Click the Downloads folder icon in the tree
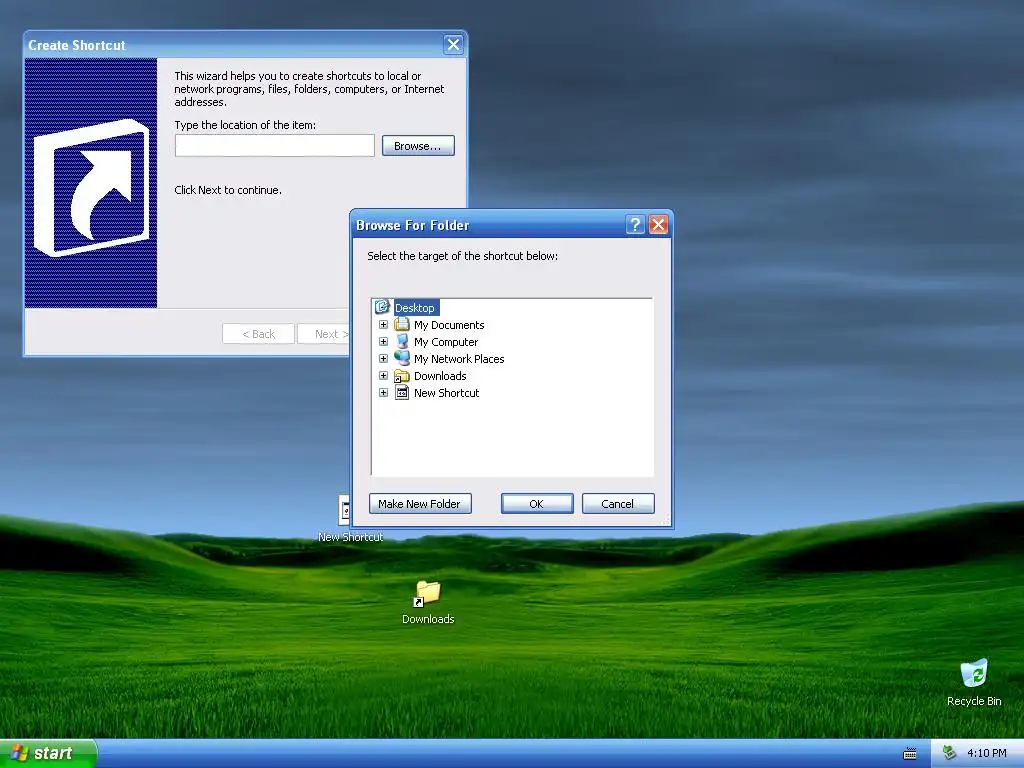This screenshot has height=768, width=1024. (x=402, y=376)
